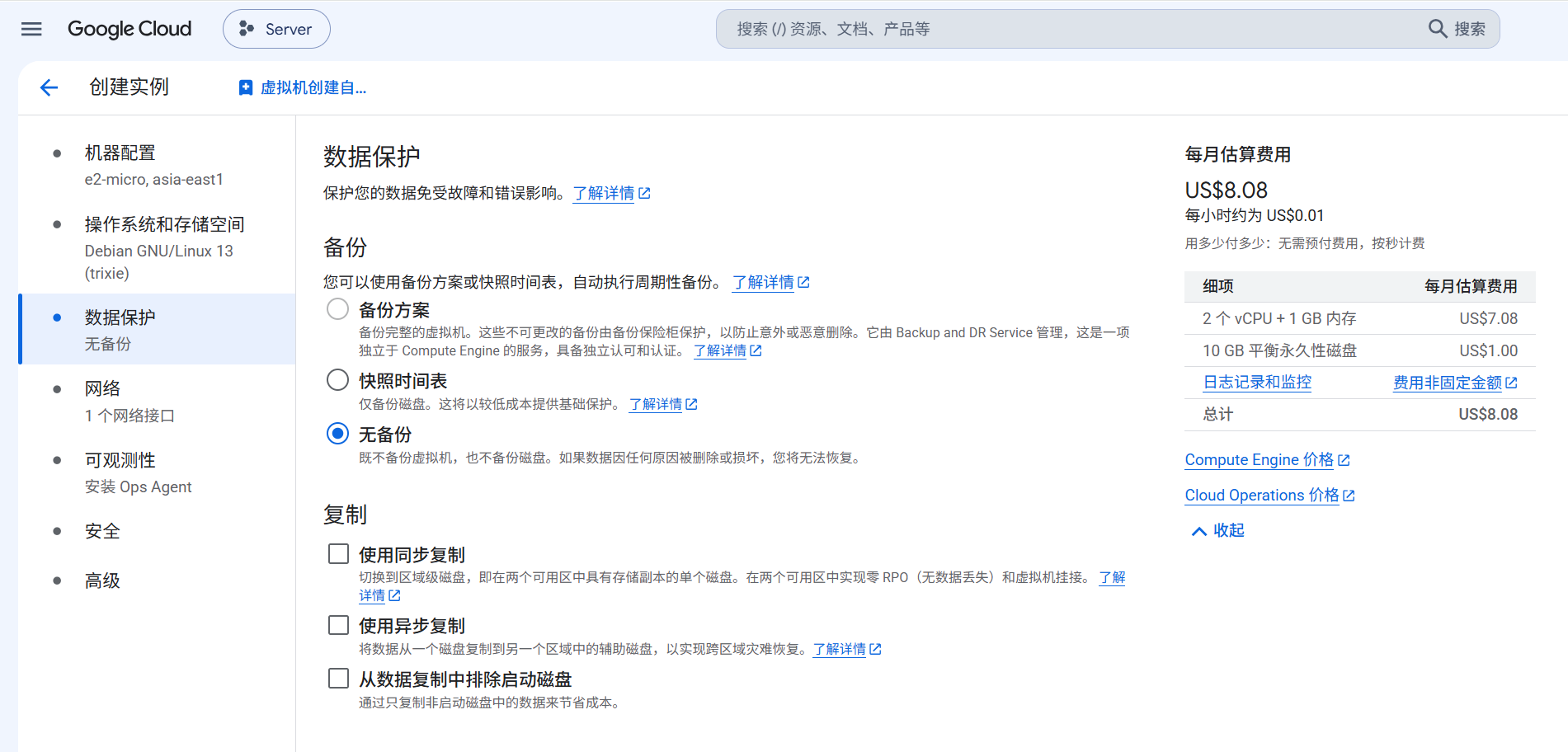1568x752 pixels.
Task: Open the 费用非固定金额 link
Action: pyautogui.click(x=1455, y=383)
